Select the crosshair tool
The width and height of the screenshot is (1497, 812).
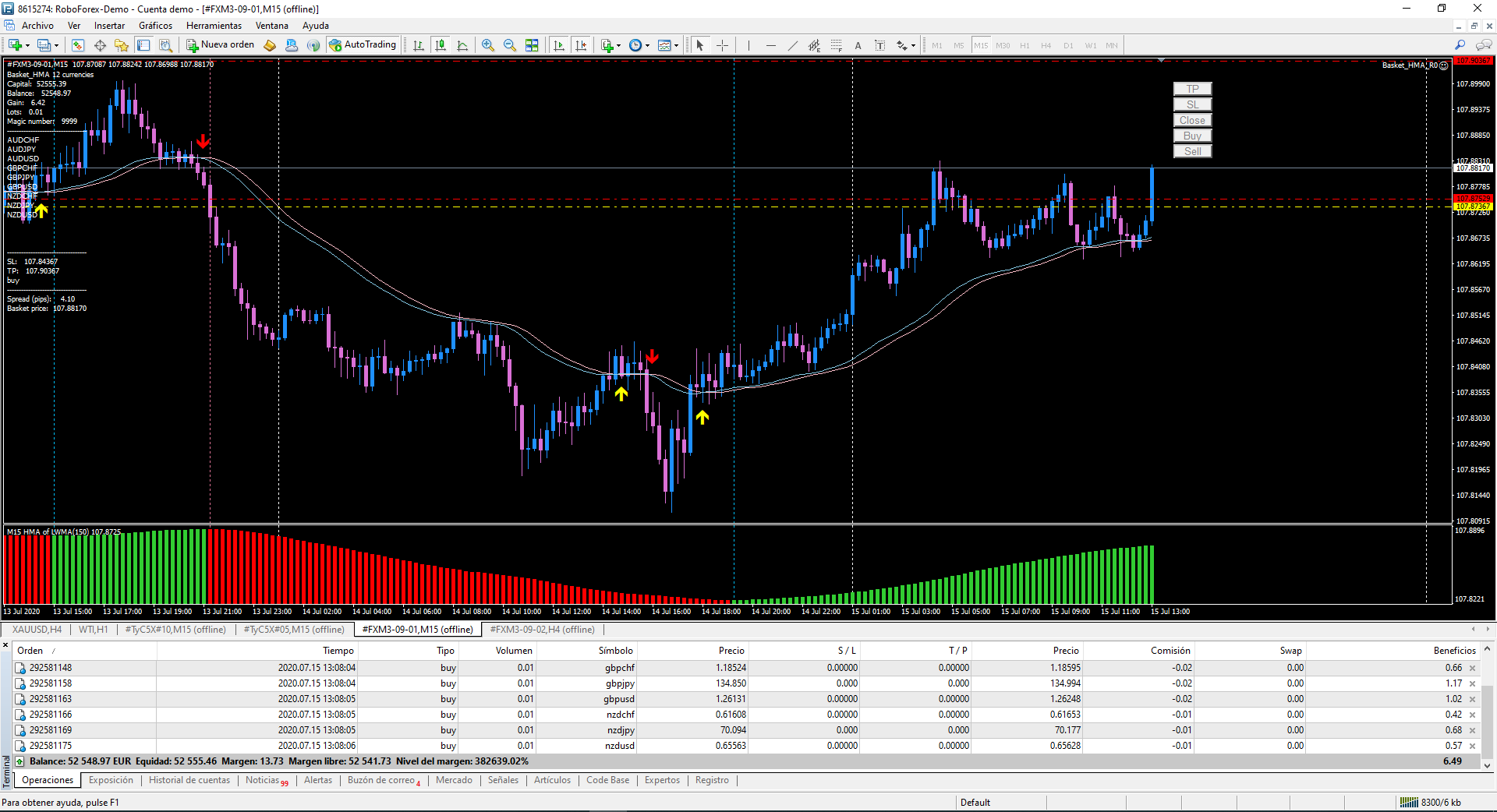point(722,45)
